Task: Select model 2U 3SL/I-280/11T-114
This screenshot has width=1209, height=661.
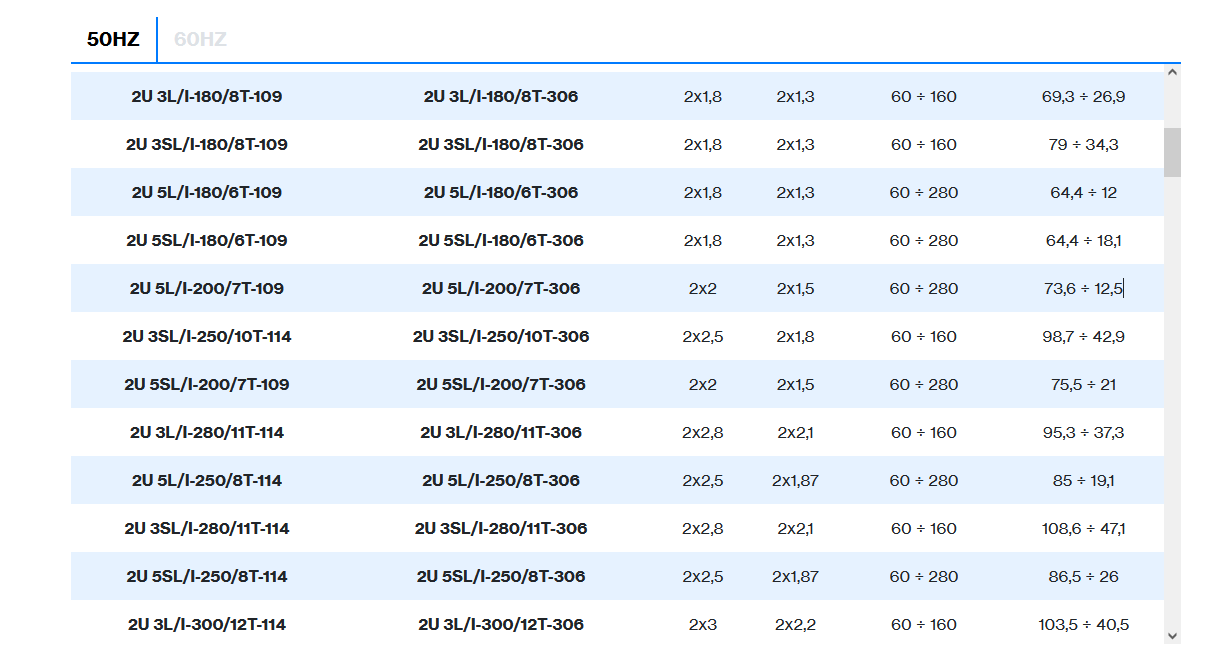Action: 207,529
